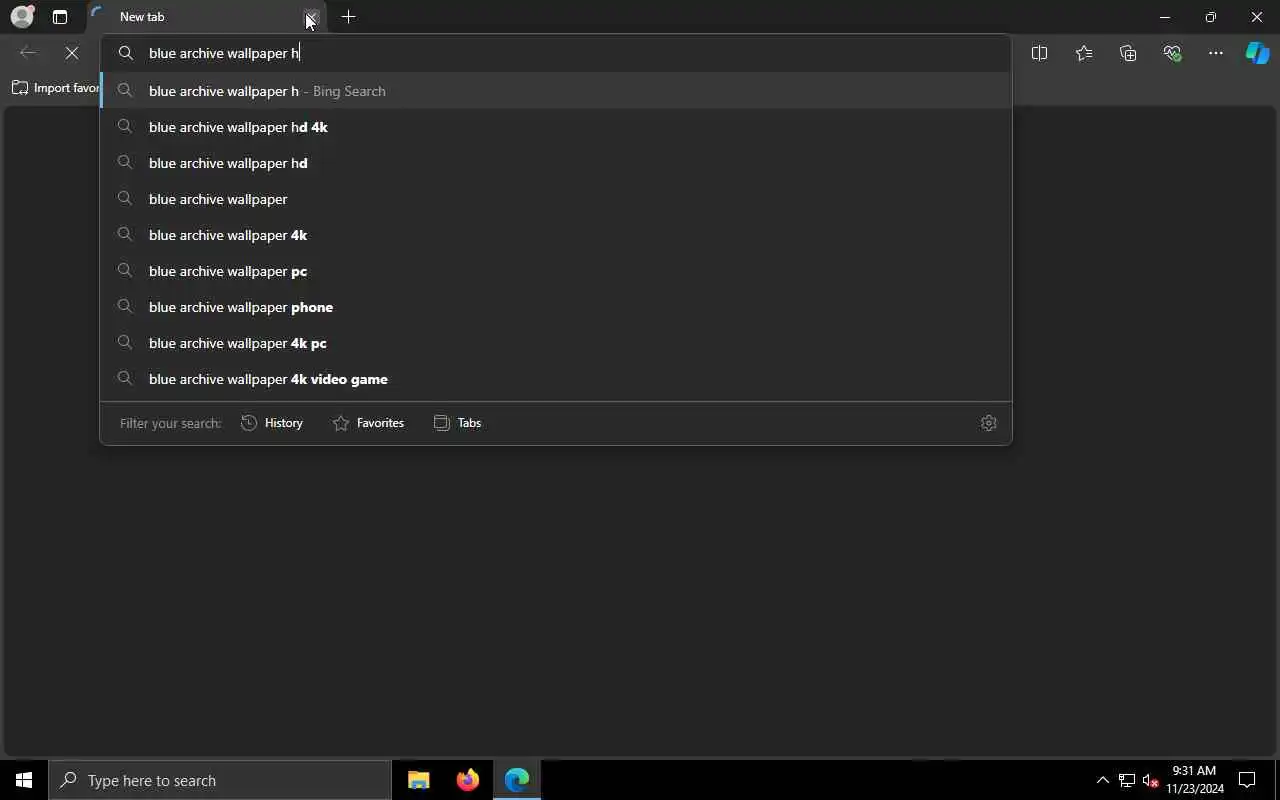Open muted volume tray icon
Screen dimensions: 1280x800
[x=1151, y=780]
